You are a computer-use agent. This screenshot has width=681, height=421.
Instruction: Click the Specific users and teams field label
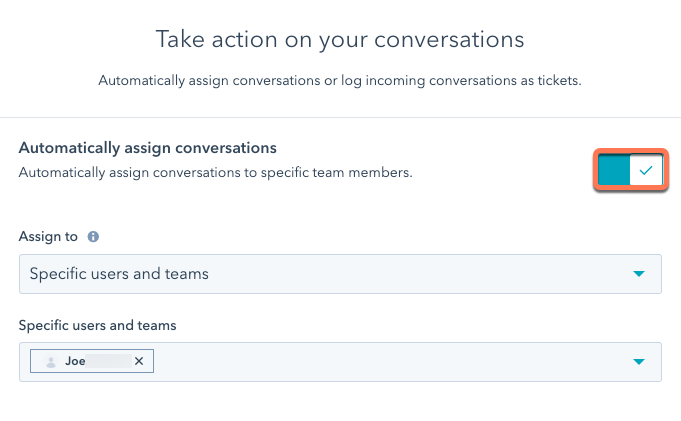coord(98,326)
